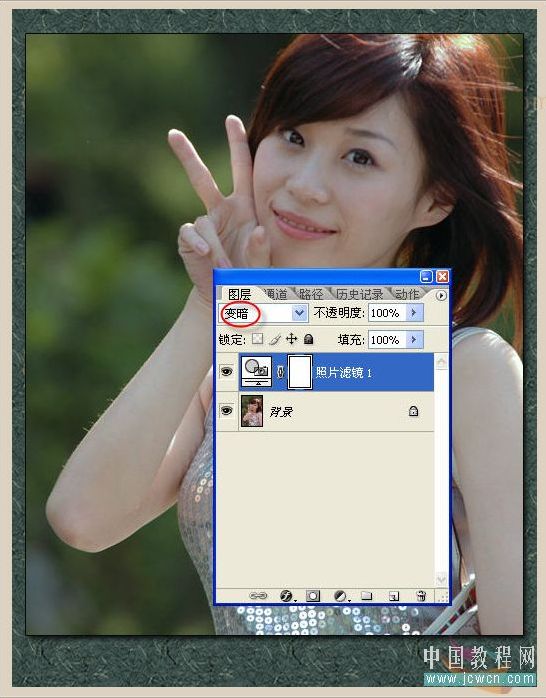
Task: Hide the 照片滤镜 1 layer eye
Action: (x=226, y=371)
